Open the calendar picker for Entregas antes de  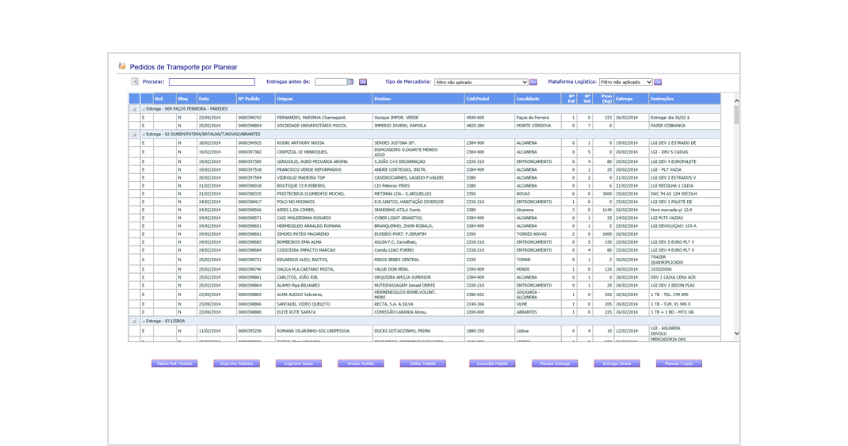[x=349, y=82]
